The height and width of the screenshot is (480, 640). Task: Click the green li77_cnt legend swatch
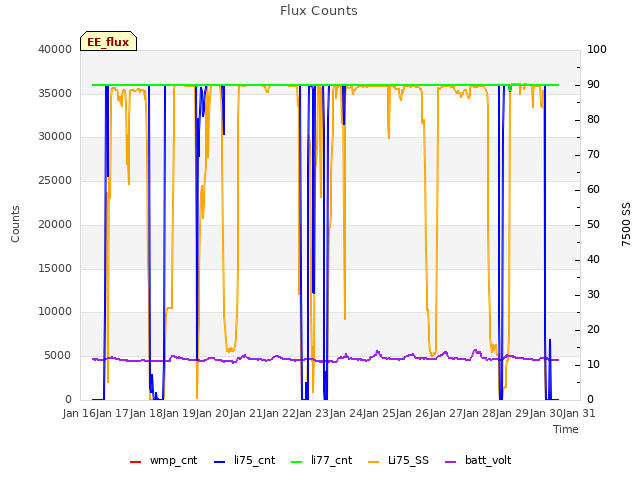[296, 462]
